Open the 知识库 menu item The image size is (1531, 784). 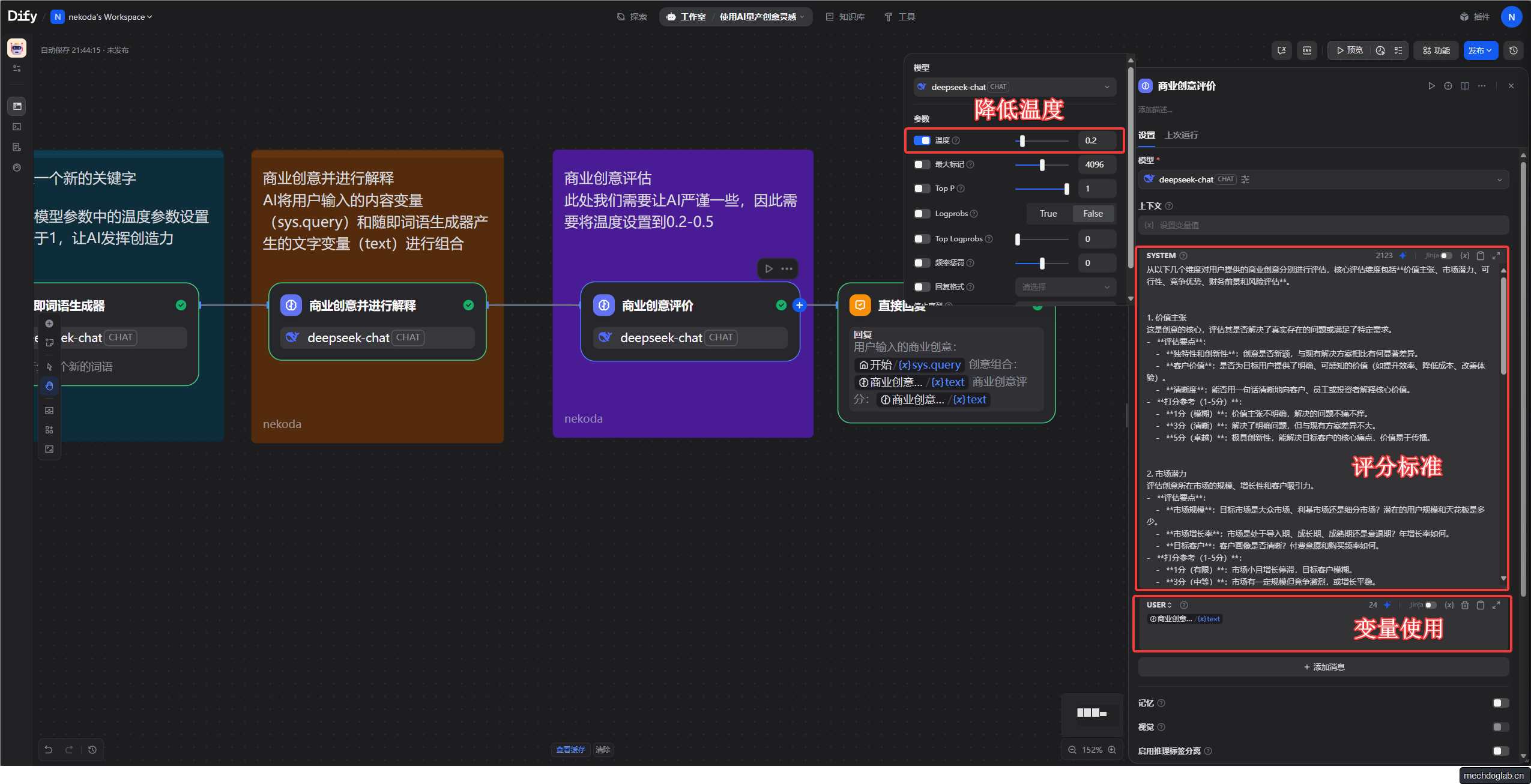[x=845, y=17]
